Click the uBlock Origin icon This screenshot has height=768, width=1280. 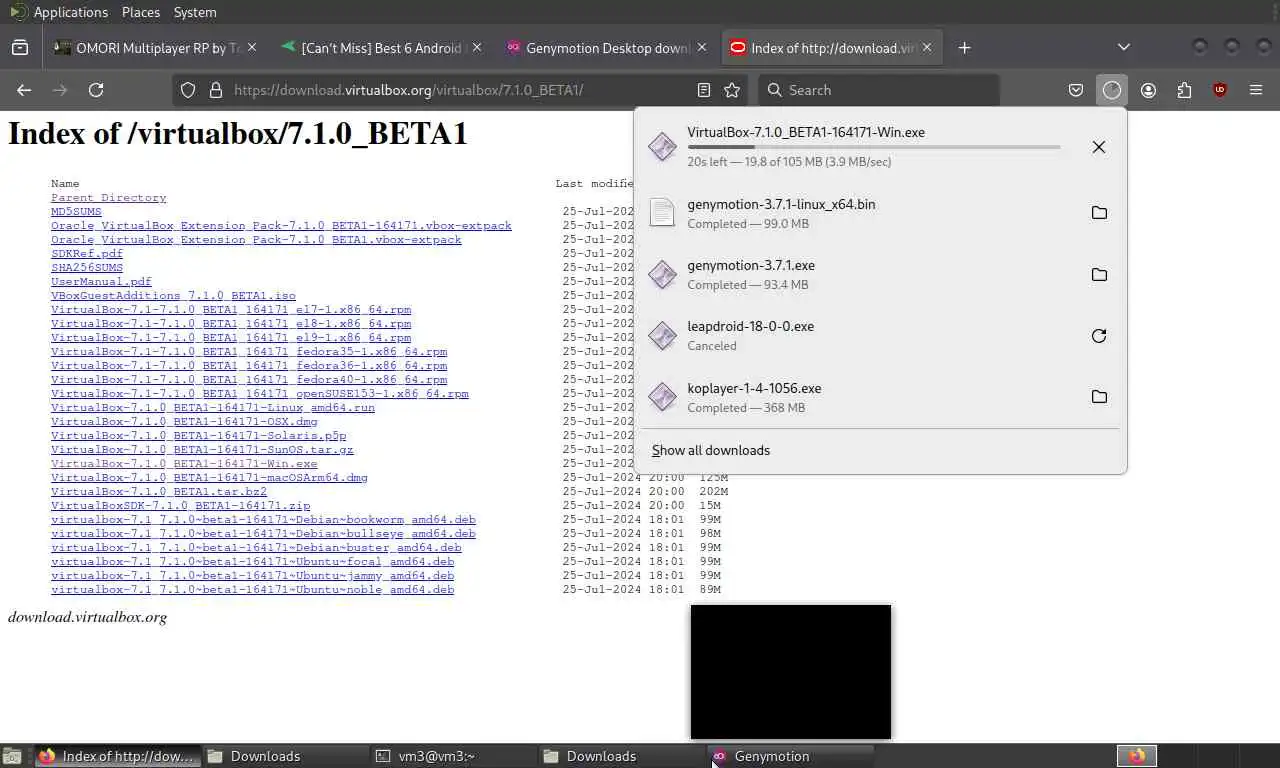point(1220,90)
